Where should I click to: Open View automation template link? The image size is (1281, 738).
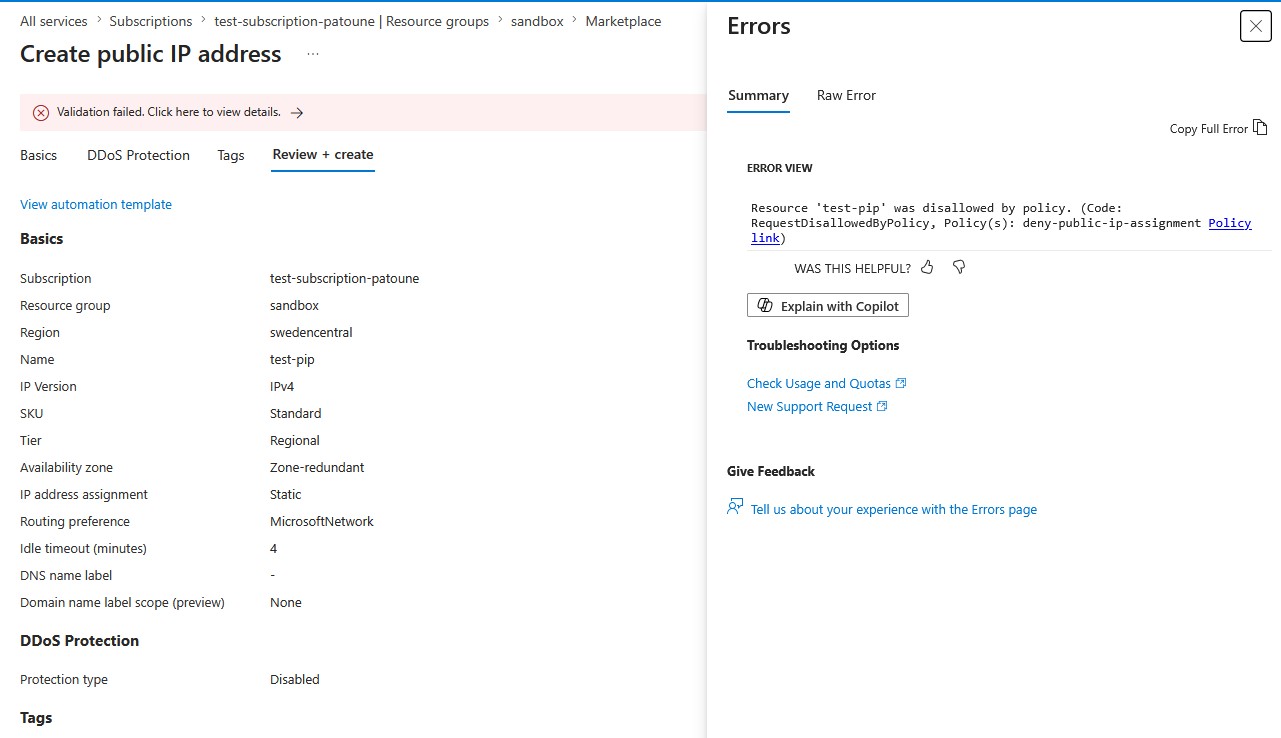[x=96, y=204]
